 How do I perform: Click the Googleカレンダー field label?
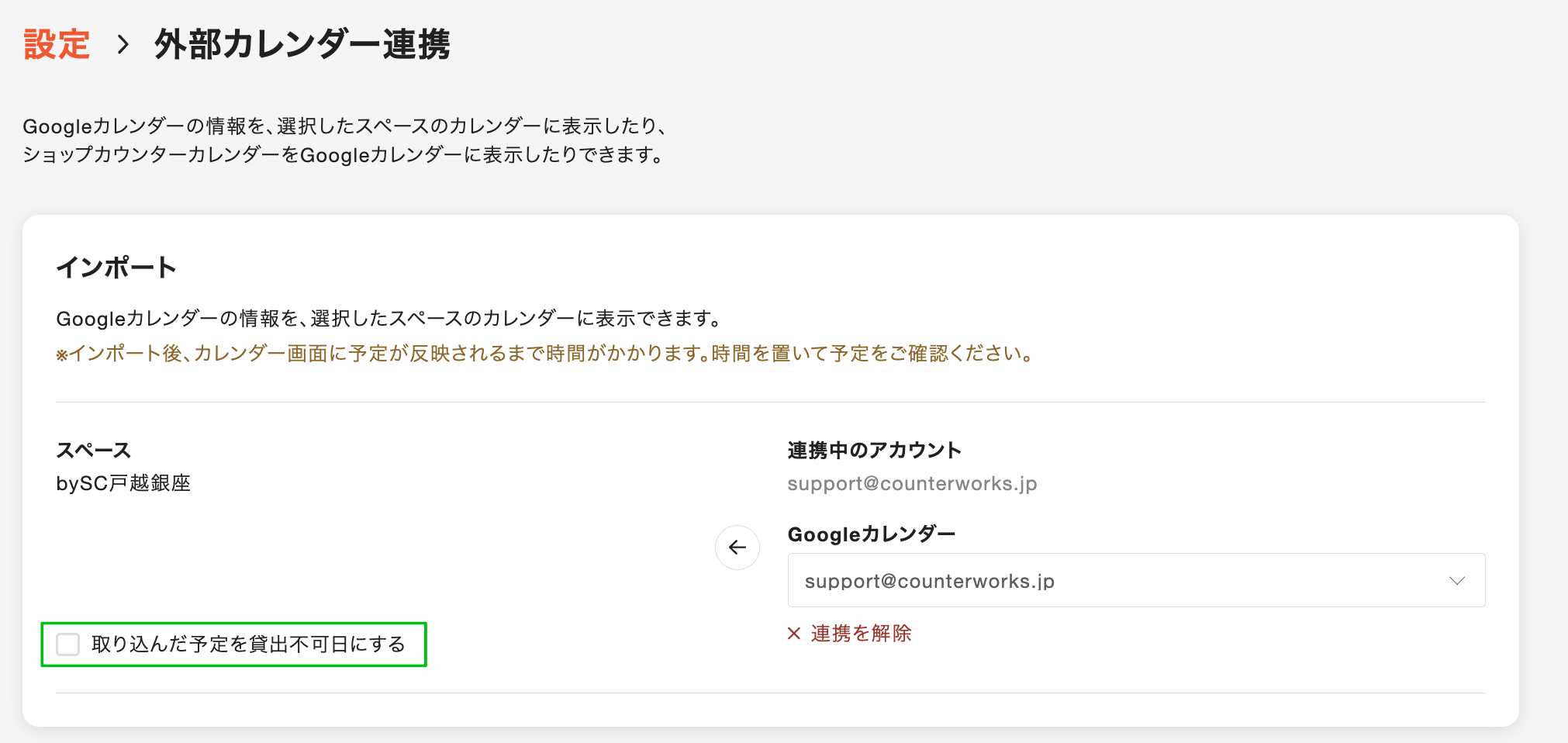(x=871, y=534)
